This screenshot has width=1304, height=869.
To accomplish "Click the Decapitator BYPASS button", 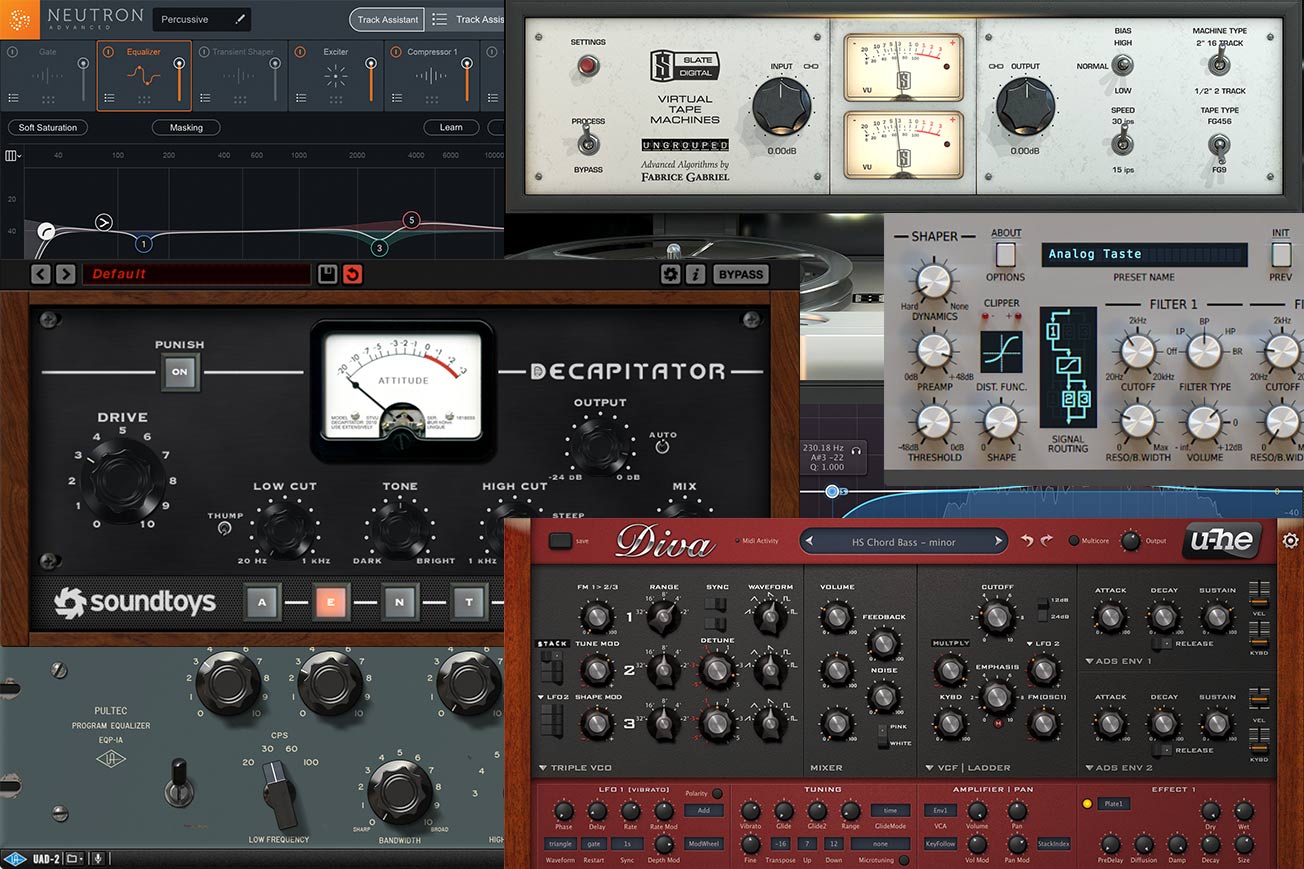I will [740, 274].
